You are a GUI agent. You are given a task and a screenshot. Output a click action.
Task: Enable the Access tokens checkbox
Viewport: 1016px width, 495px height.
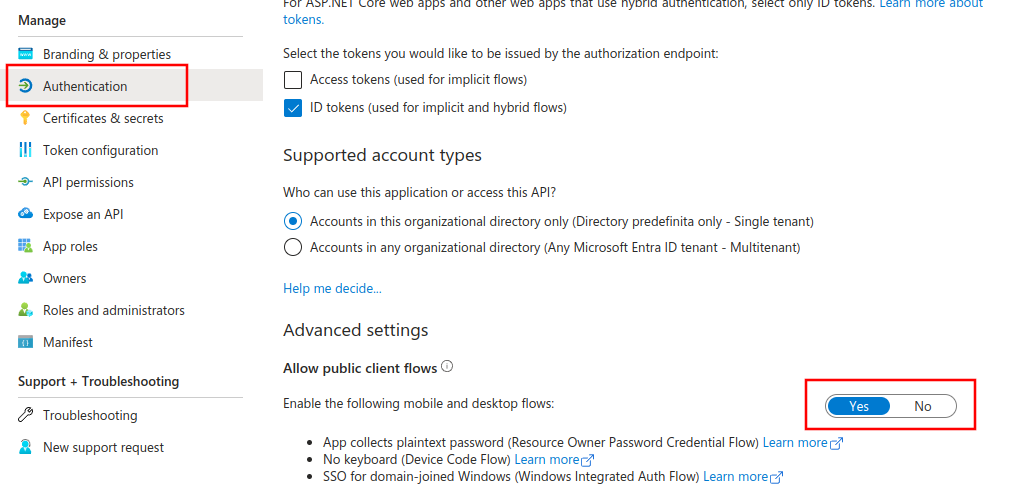[293, 80]
